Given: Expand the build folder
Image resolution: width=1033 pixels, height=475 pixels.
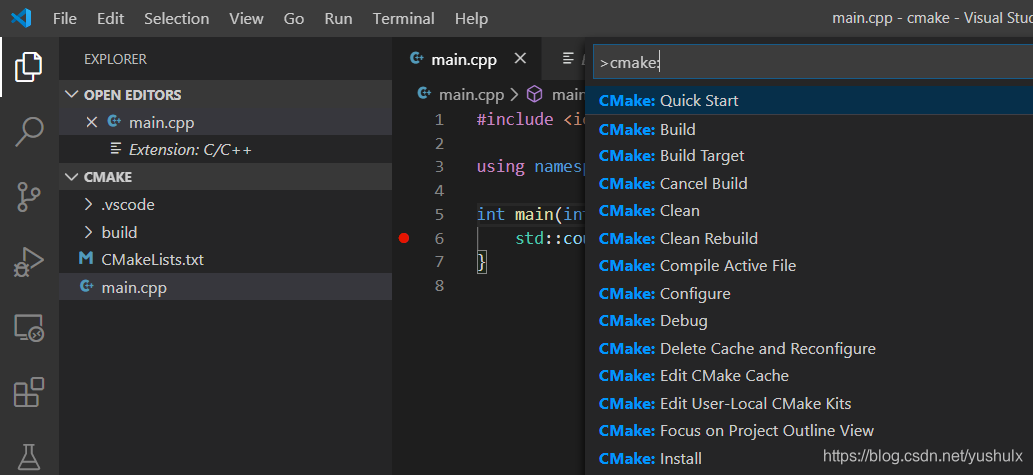Looking at the screenshot, I should pyautogui.click(x=88, y=233).
